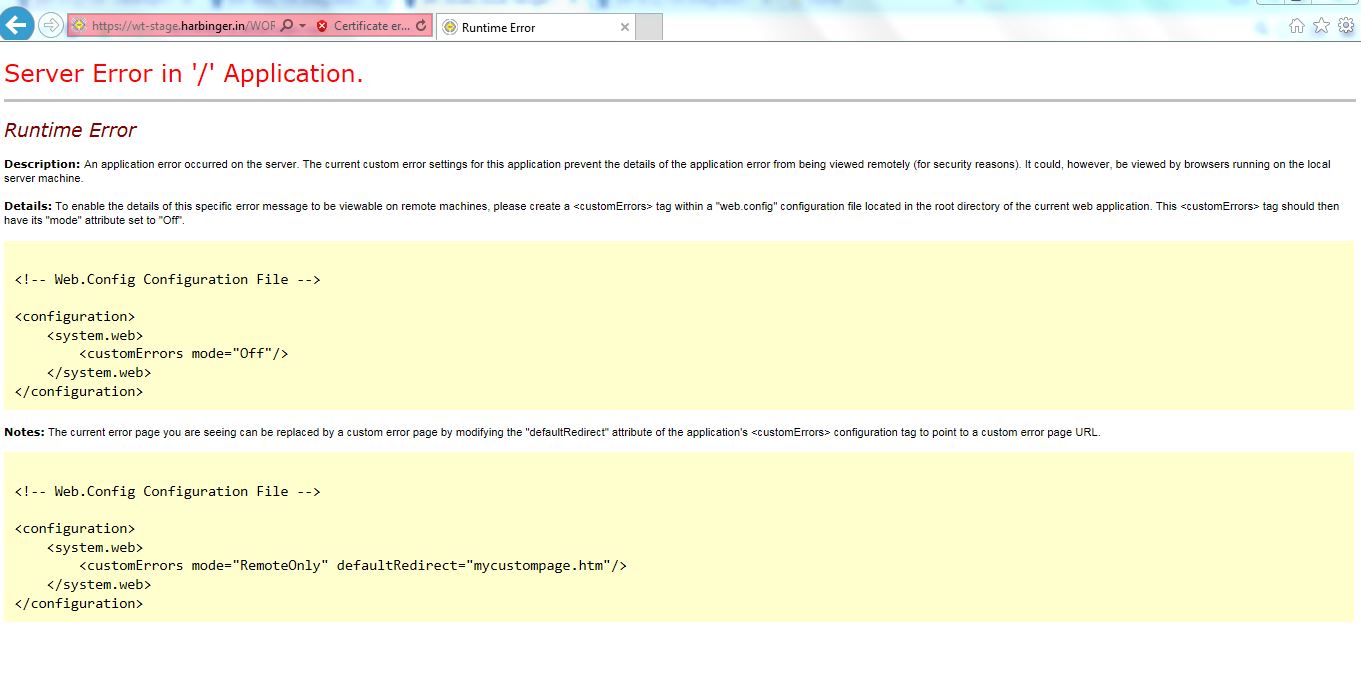Image resolution: width=1361 pixels, height=692 pixels.
Task: Click the wt-stage.harbinger.in URL field
Action: tap(180, 26)
